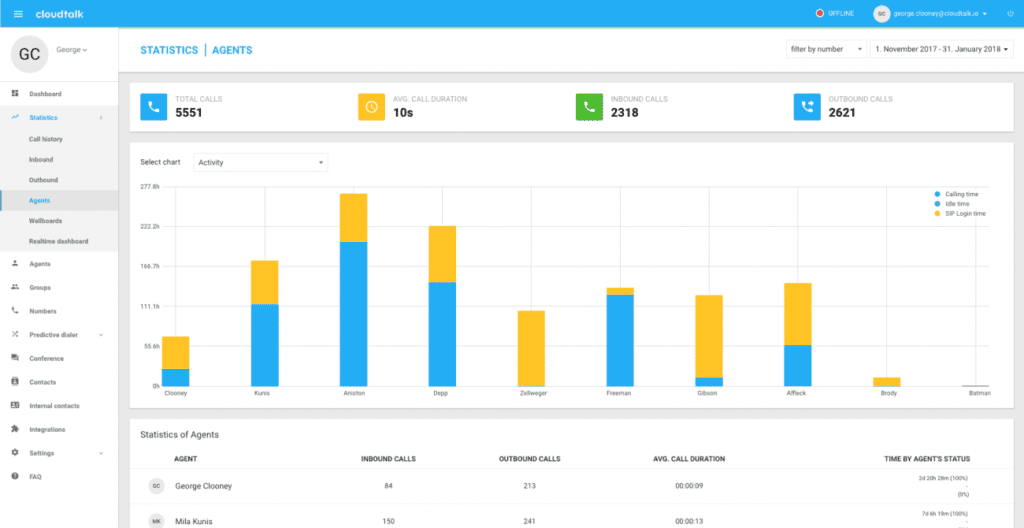Click the Contacts address book icon

15,382
